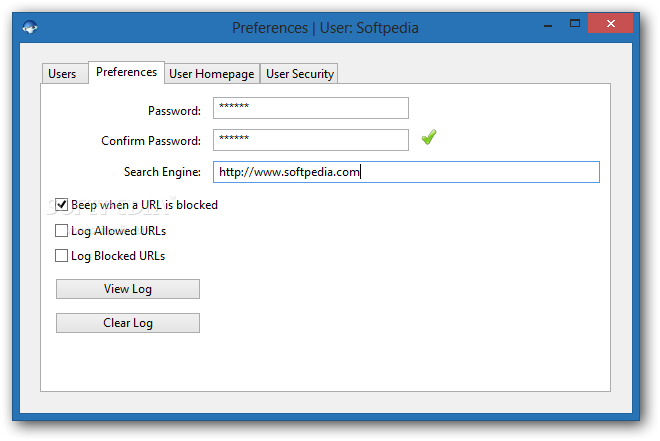Go to the User Security tab
660x441 pixels.
click(x=300, y=74)
